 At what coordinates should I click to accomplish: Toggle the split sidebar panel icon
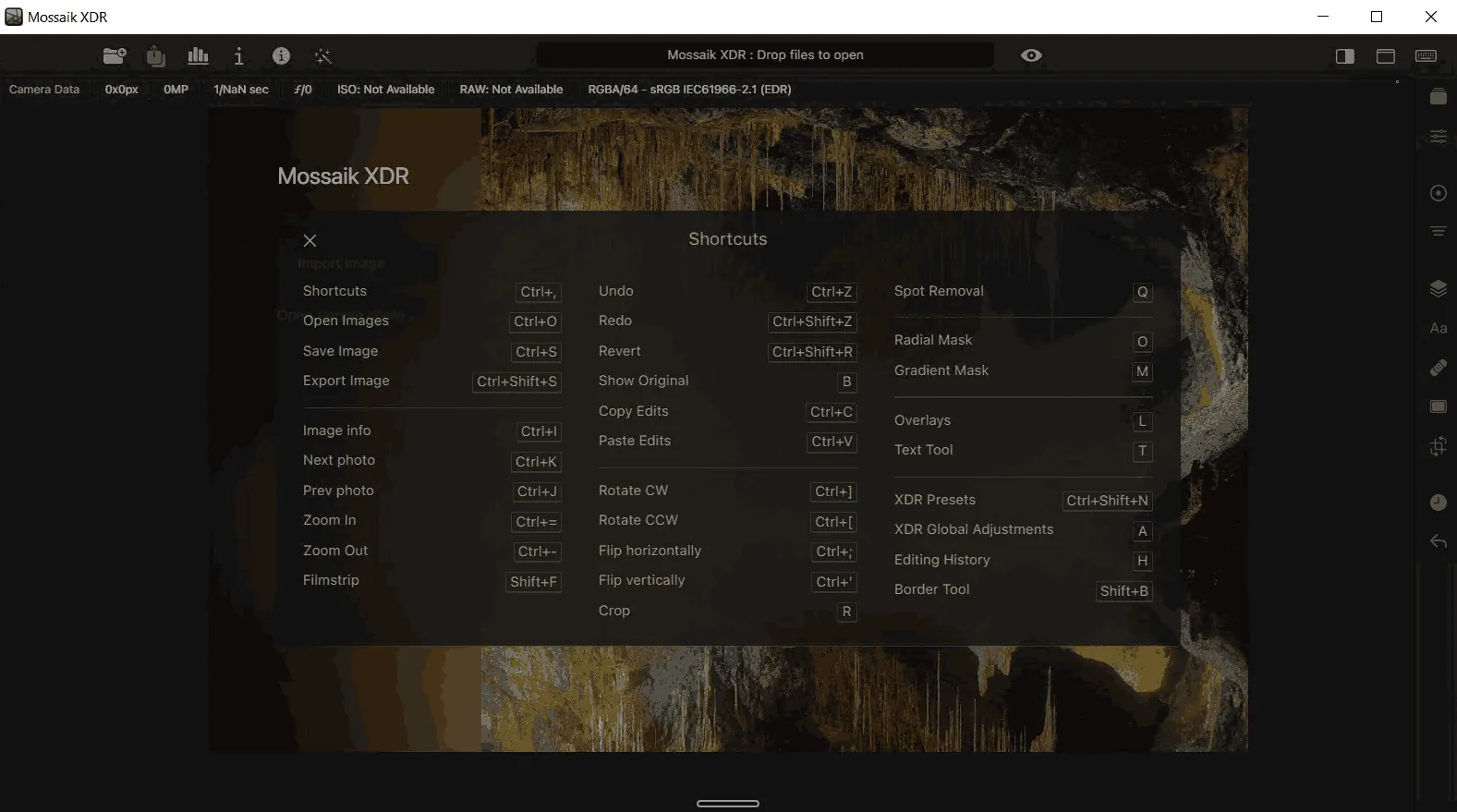[x=1345, y=56]
